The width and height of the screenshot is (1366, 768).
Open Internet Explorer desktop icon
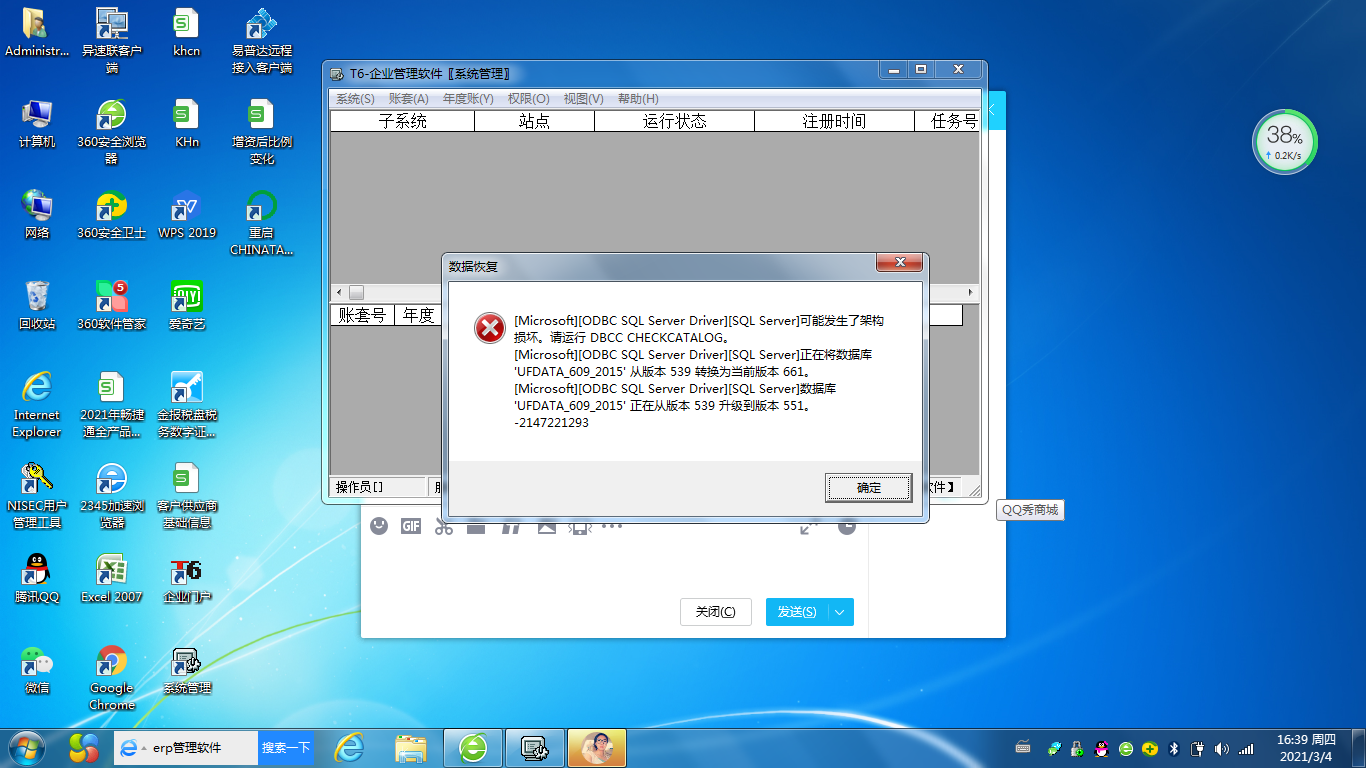pos(37,405)
